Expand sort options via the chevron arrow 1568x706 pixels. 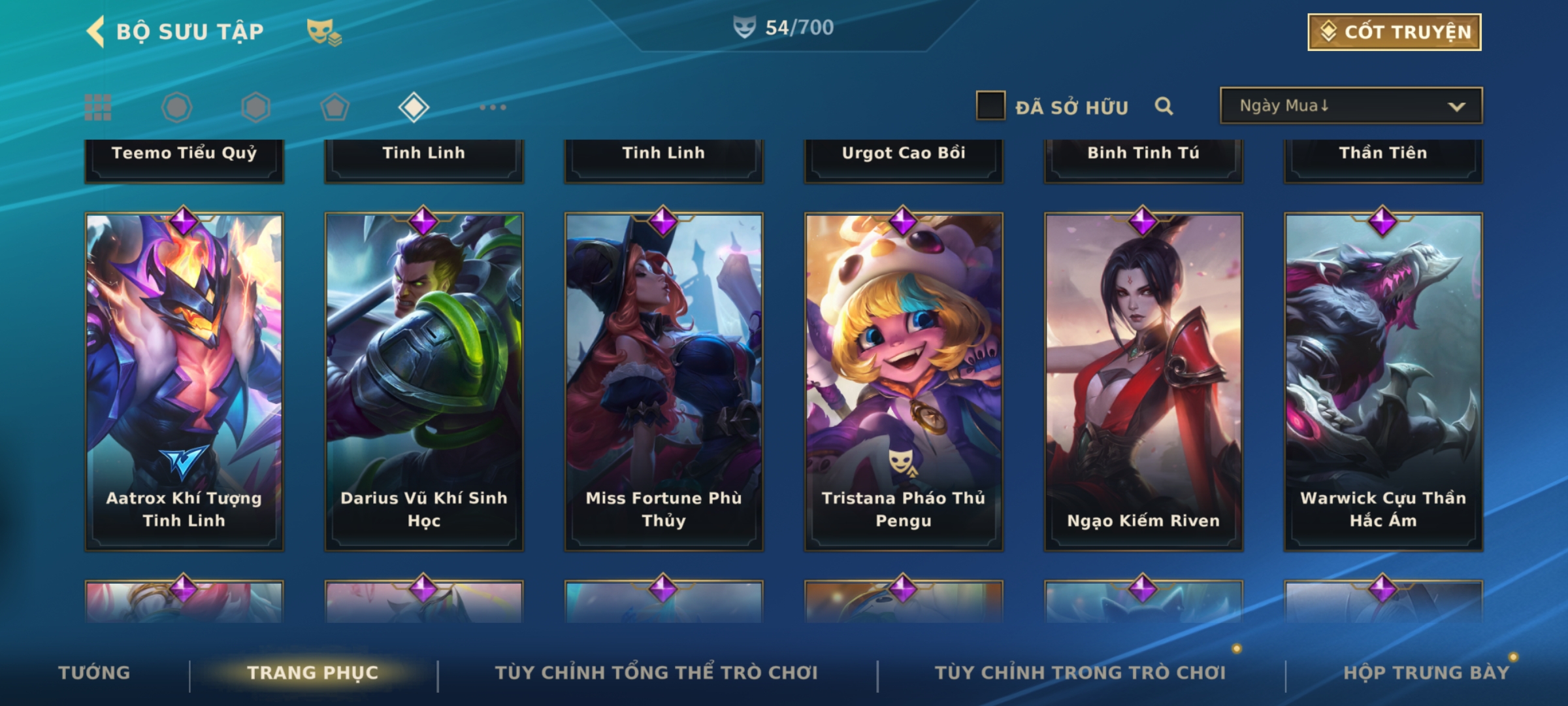pyautogui.click(x=1456, y=107)
